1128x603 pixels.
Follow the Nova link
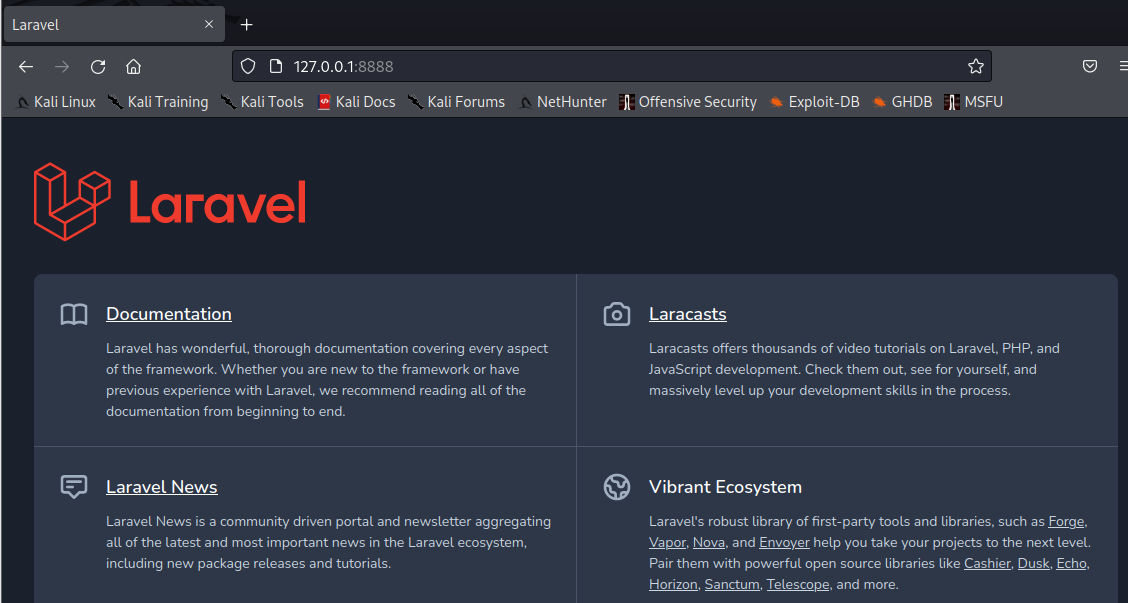tap(709, 543)
